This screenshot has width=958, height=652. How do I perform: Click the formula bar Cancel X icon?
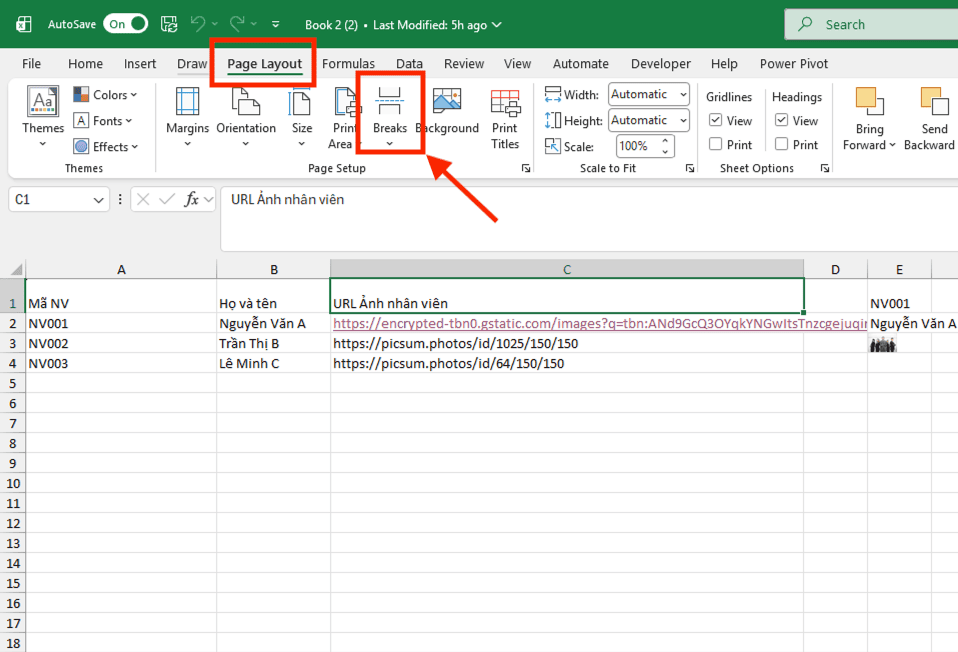[x=143, y=199]
